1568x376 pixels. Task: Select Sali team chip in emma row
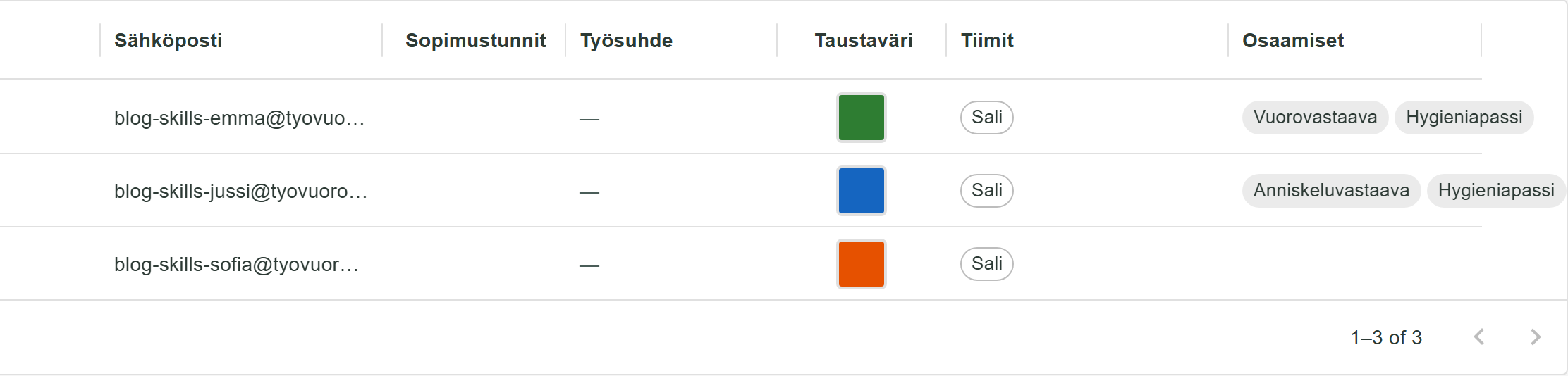[987, 118]
